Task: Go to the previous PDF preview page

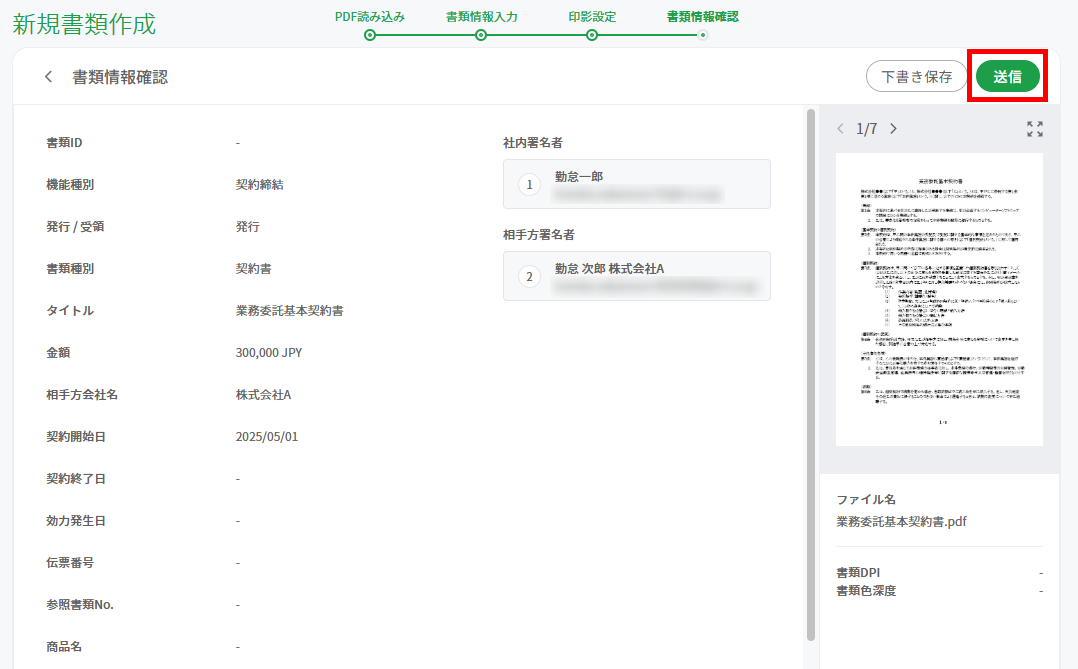Action: (x=840, y=129)
